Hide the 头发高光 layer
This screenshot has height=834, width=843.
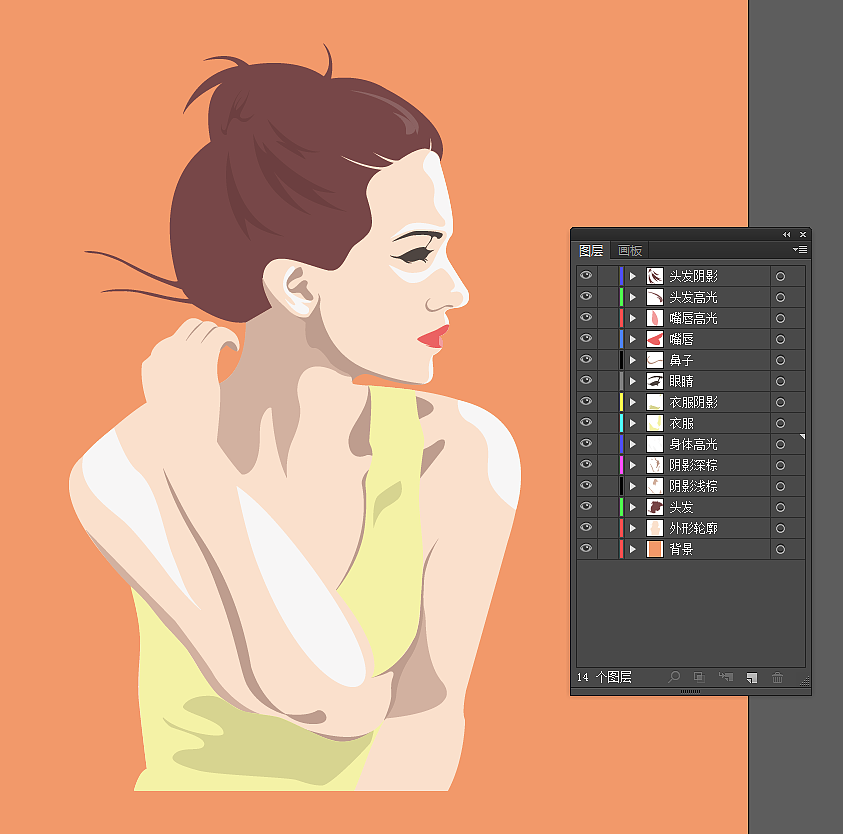pyautogui.click(x=586, y=296)
